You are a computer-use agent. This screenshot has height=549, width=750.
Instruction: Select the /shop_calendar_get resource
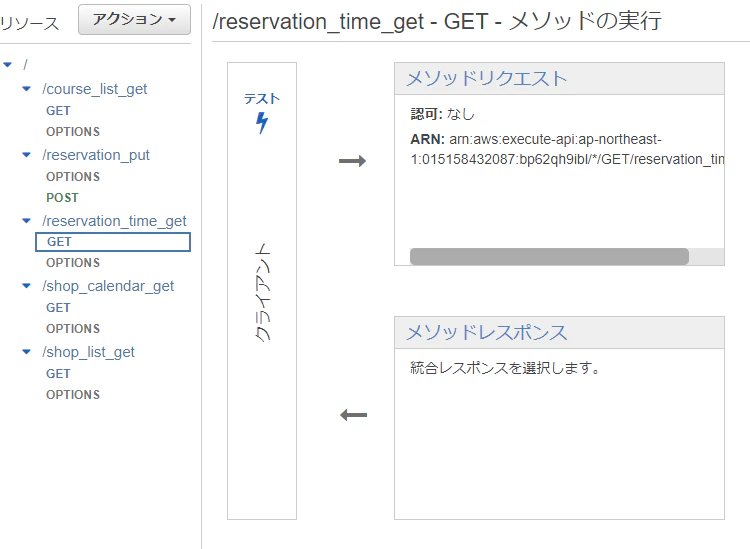click(x=108, y=286)
